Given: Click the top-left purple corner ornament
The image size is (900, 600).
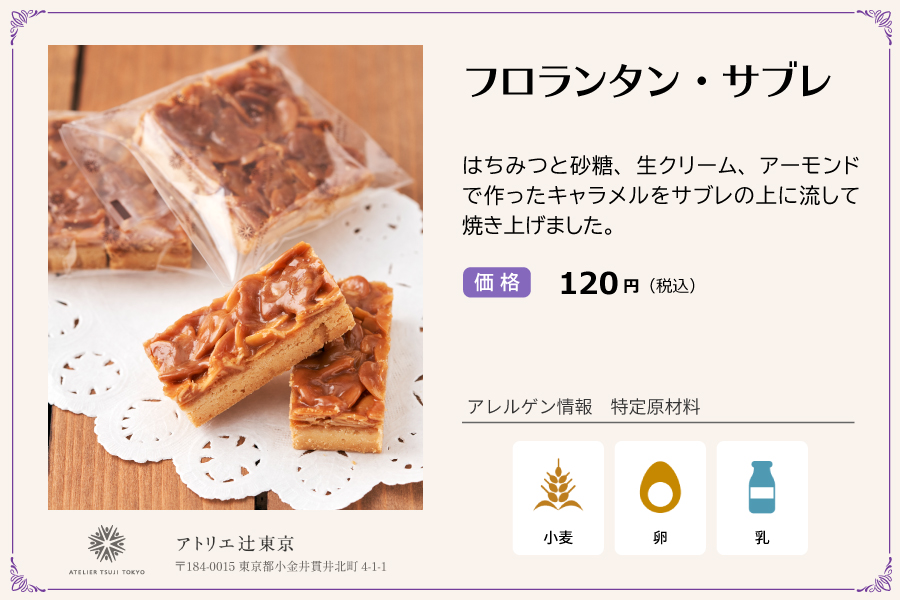Looking at the screenshot, I should (24, 25).
